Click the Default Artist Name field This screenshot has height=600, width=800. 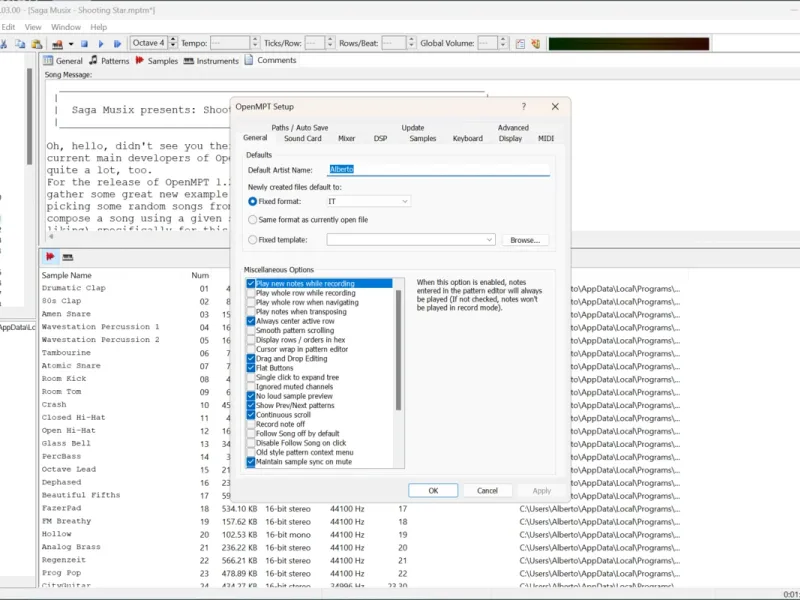point(438,169)
